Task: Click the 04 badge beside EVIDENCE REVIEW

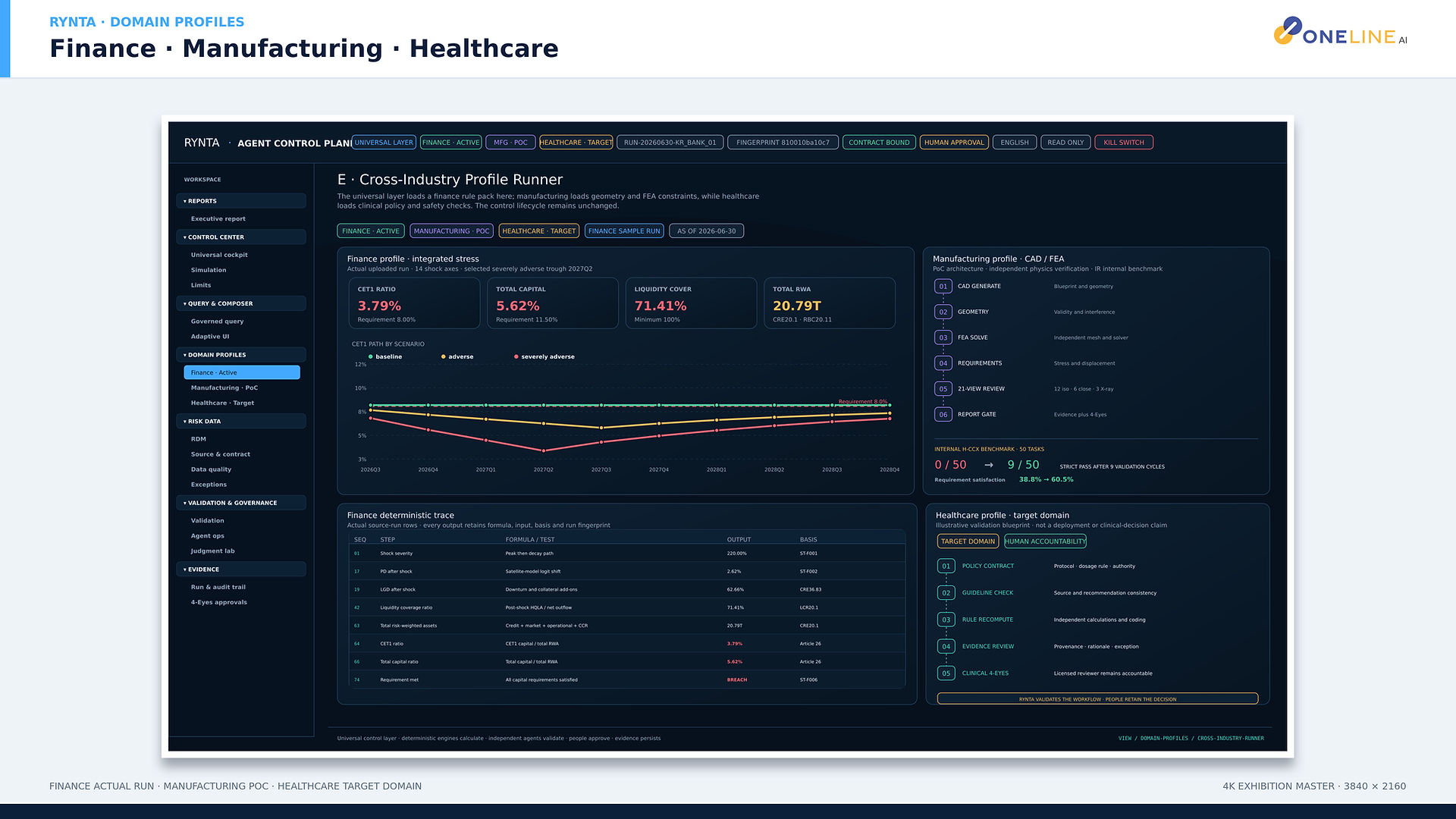Action: point(946,647)
